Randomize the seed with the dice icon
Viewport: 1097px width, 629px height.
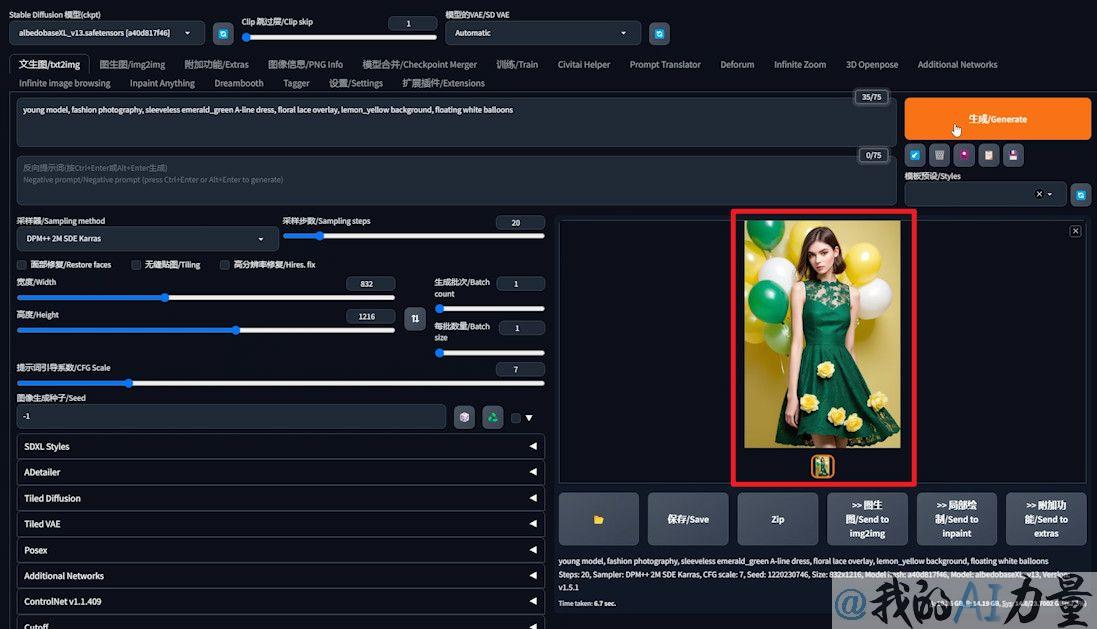tap(464, 417)
